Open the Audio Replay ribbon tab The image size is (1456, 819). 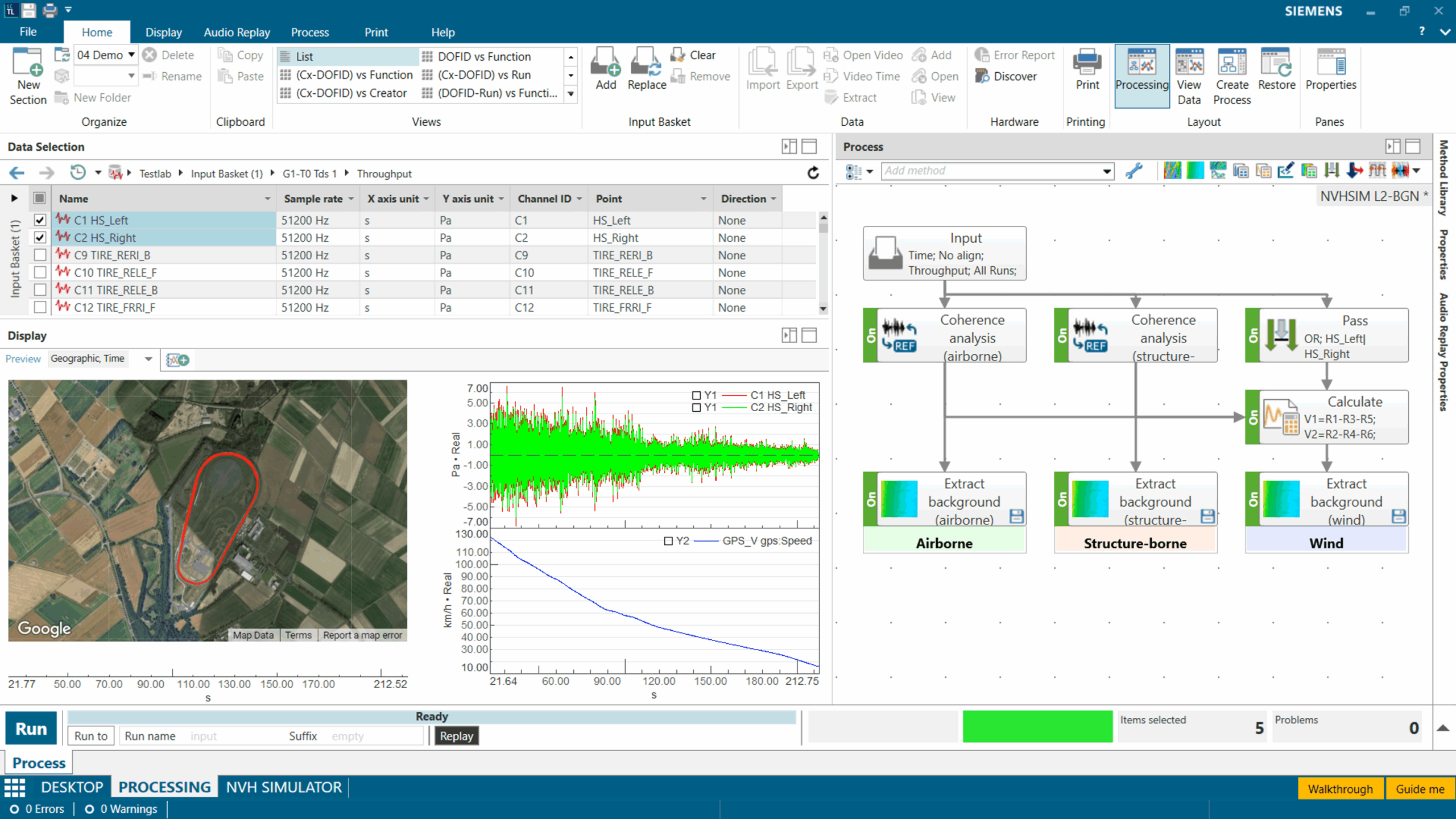(x=237, y=32)
